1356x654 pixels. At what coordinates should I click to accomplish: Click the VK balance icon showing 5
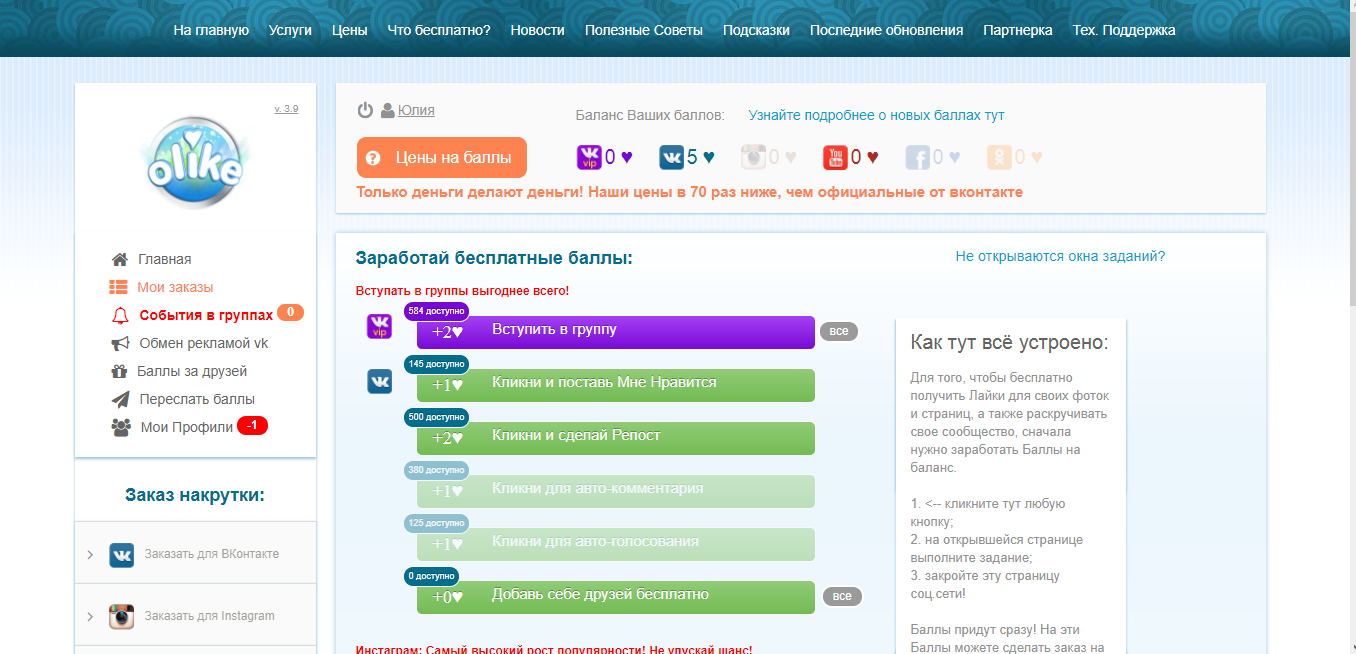(671, 157)
